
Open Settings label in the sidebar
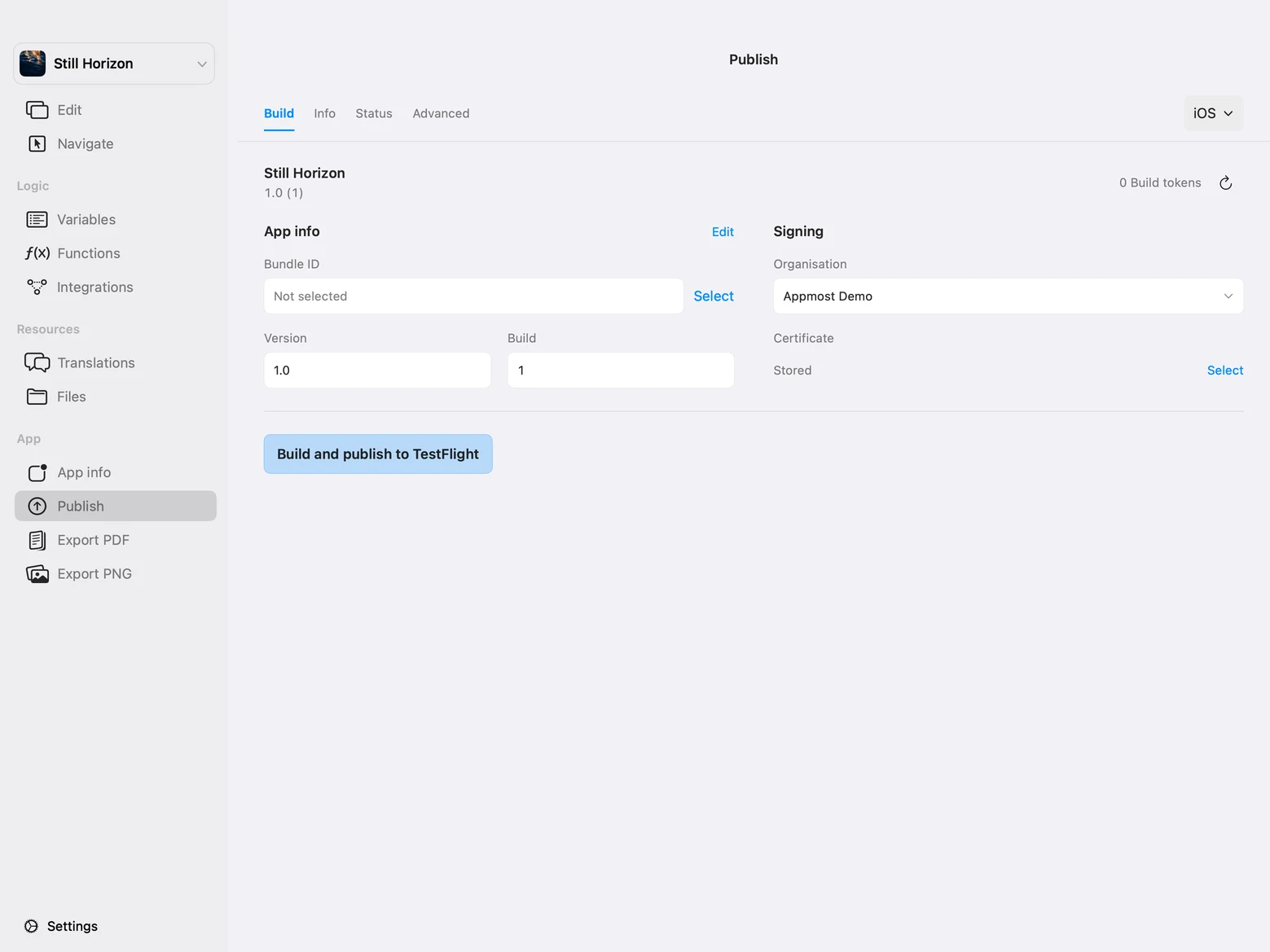click(x=73, y=926)
